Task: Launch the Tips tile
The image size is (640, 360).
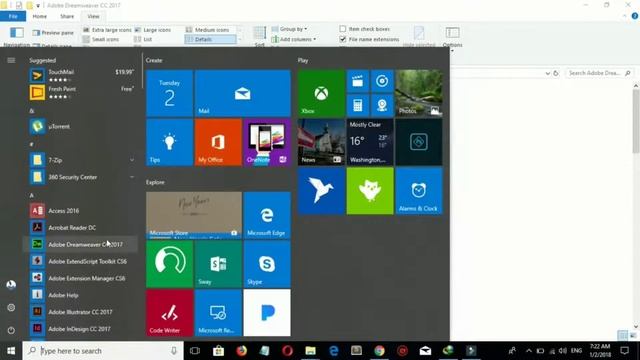Action: click(x=169, y=142)
